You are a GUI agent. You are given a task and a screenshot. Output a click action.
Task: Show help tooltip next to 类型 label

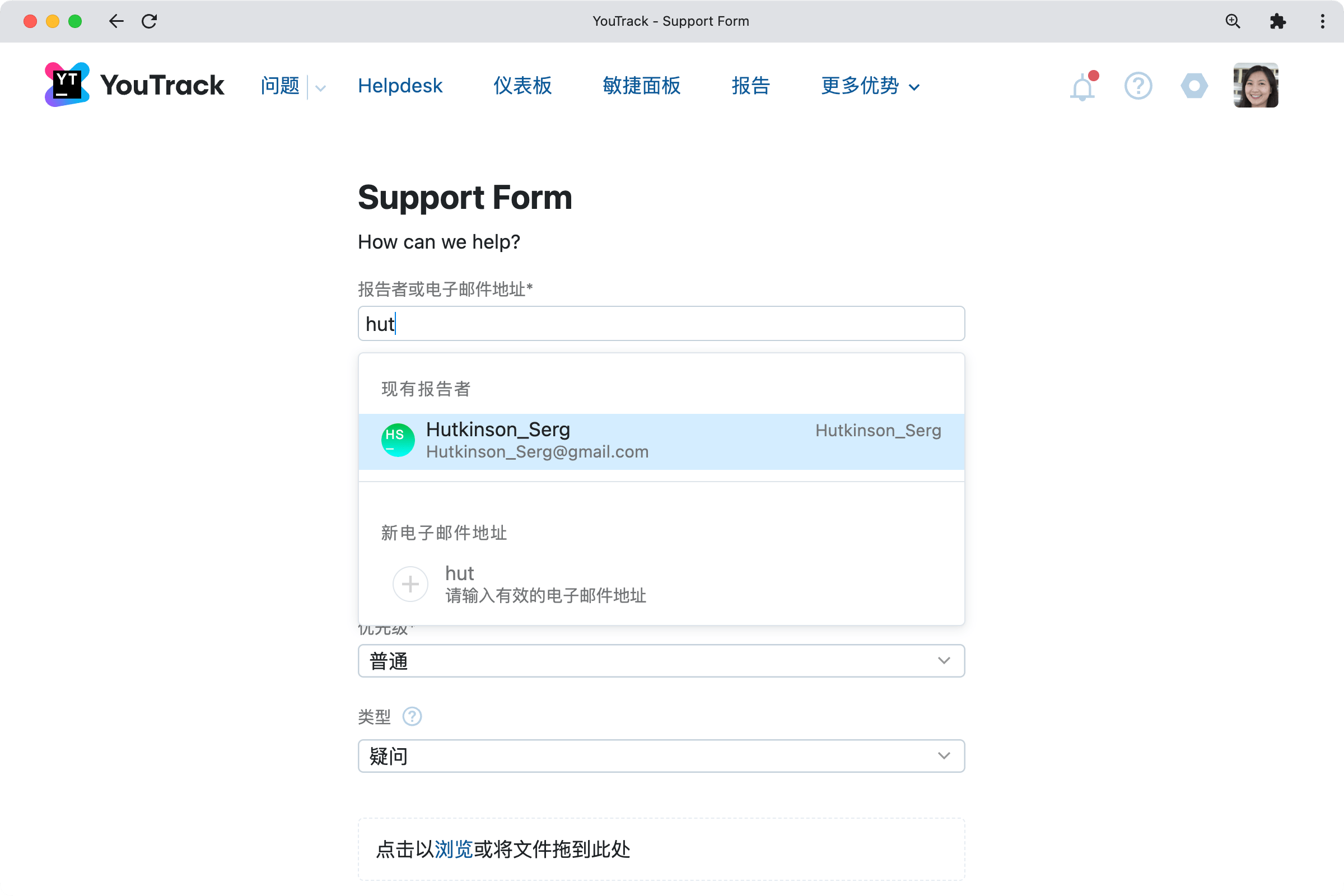pyautogui.click(x=412, y=716)
